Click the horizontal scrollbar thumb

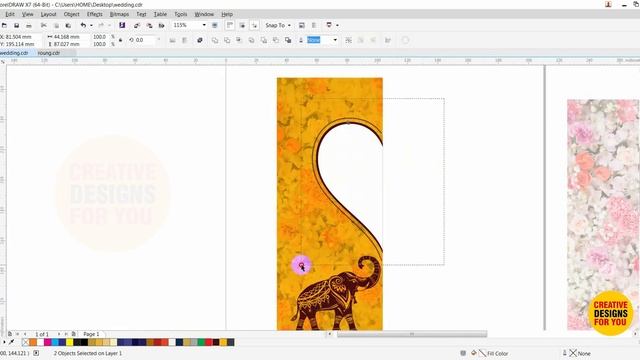click(x=412, y=334)
